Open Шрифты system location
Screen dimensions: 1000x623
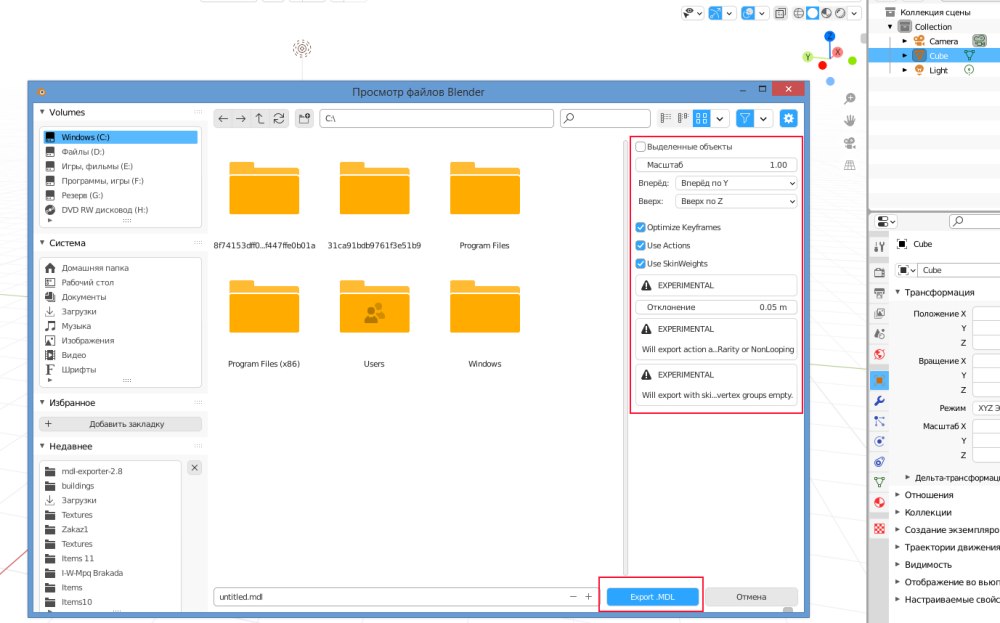point(120,370)
